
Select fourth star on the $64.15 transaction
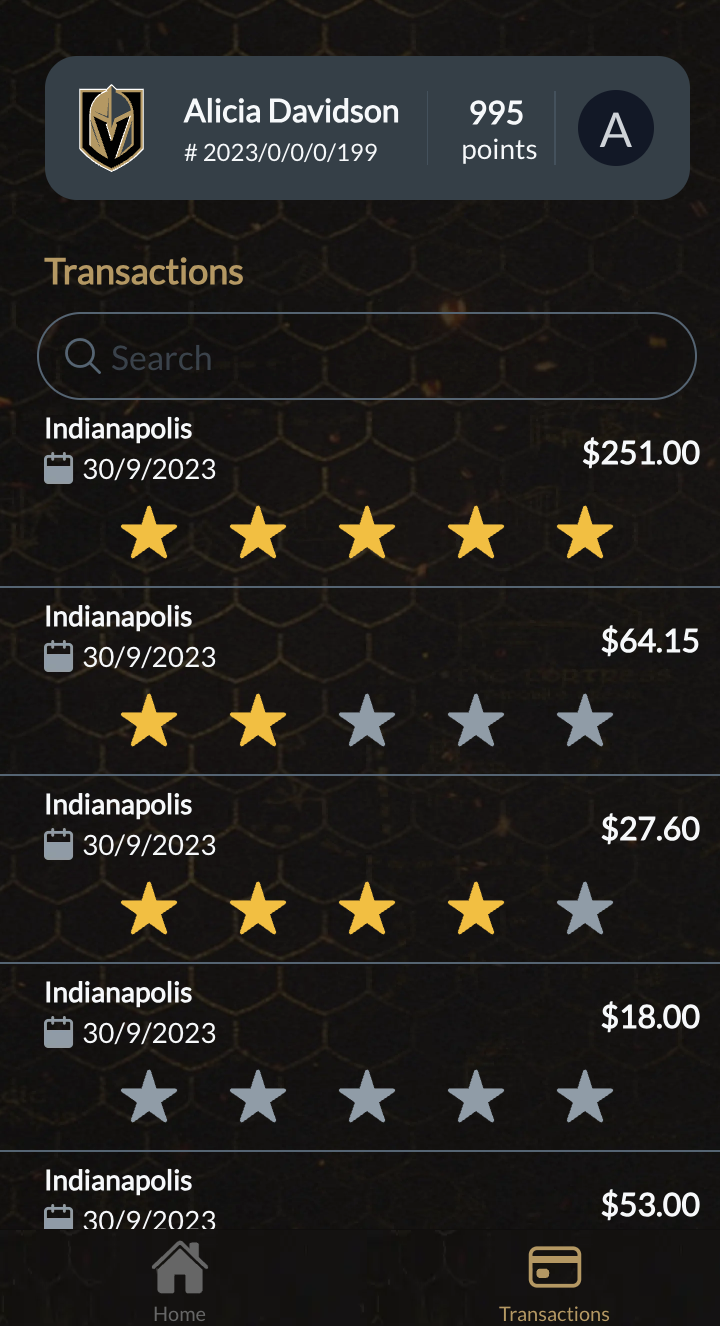(x=476, y=721)
